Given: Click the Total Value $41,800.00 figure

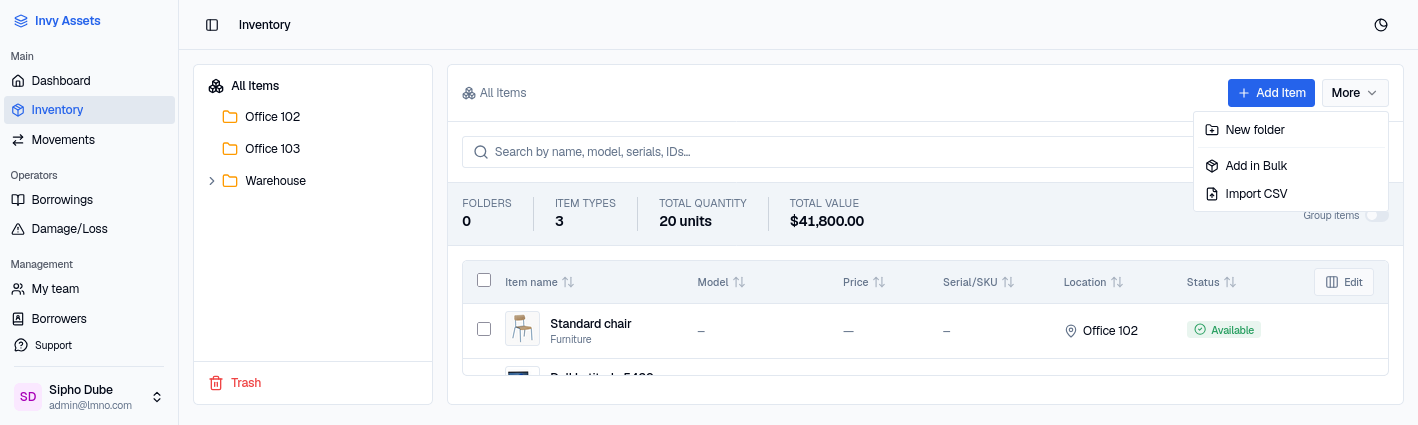Looking at the screenshot, I should pos(827,221).
